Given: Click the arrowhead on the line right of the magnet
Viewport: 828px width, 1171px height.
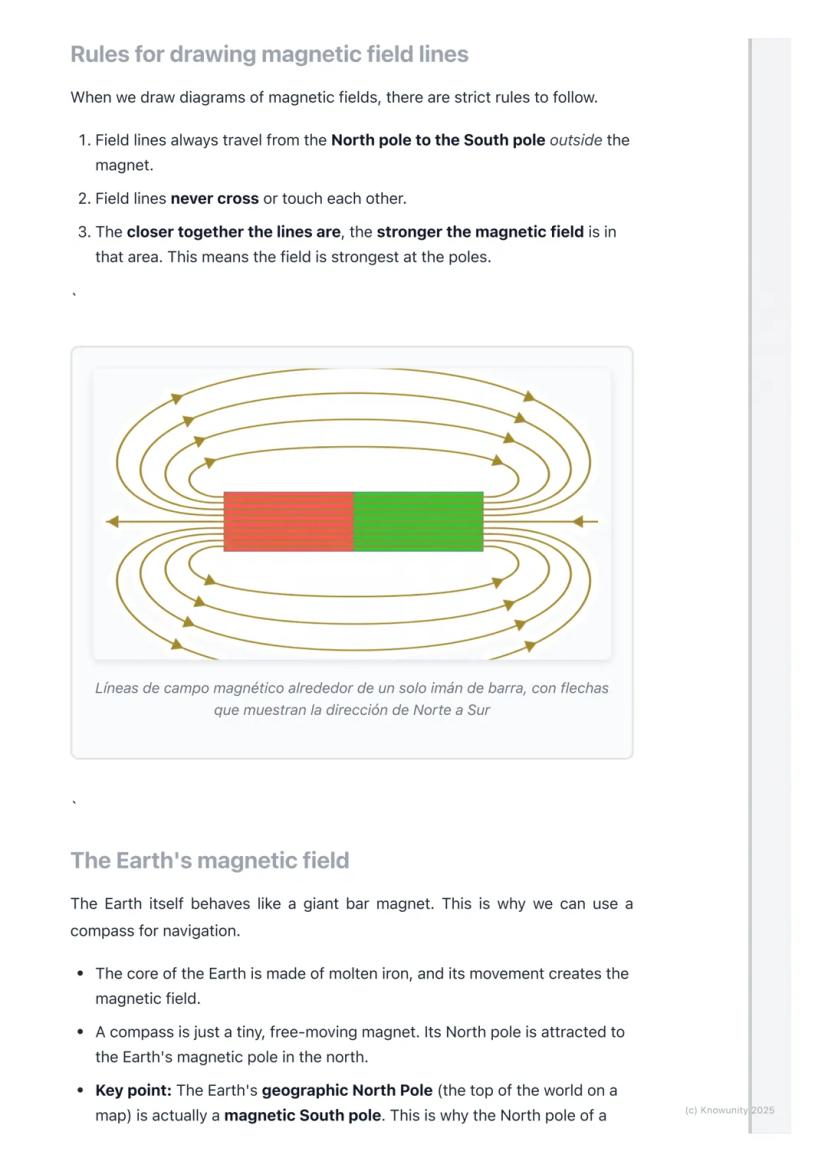Looking at the screenshot, I should coord(577,521).
